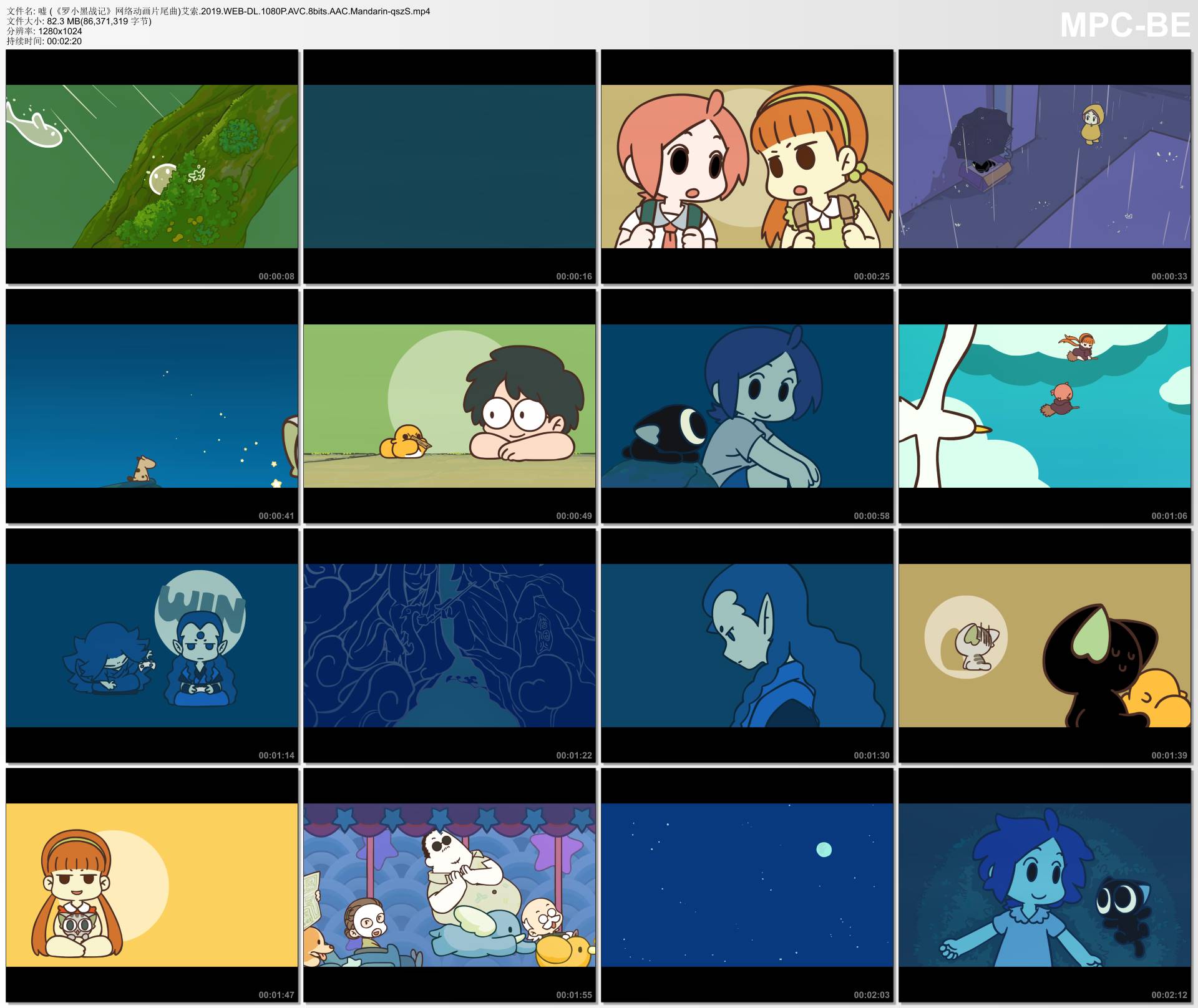Viewport: 1198px width, 1008px height.
Task: Click the 00:02:12 timestamp label
Action: pyautogui.click(x=1169, y=995)
